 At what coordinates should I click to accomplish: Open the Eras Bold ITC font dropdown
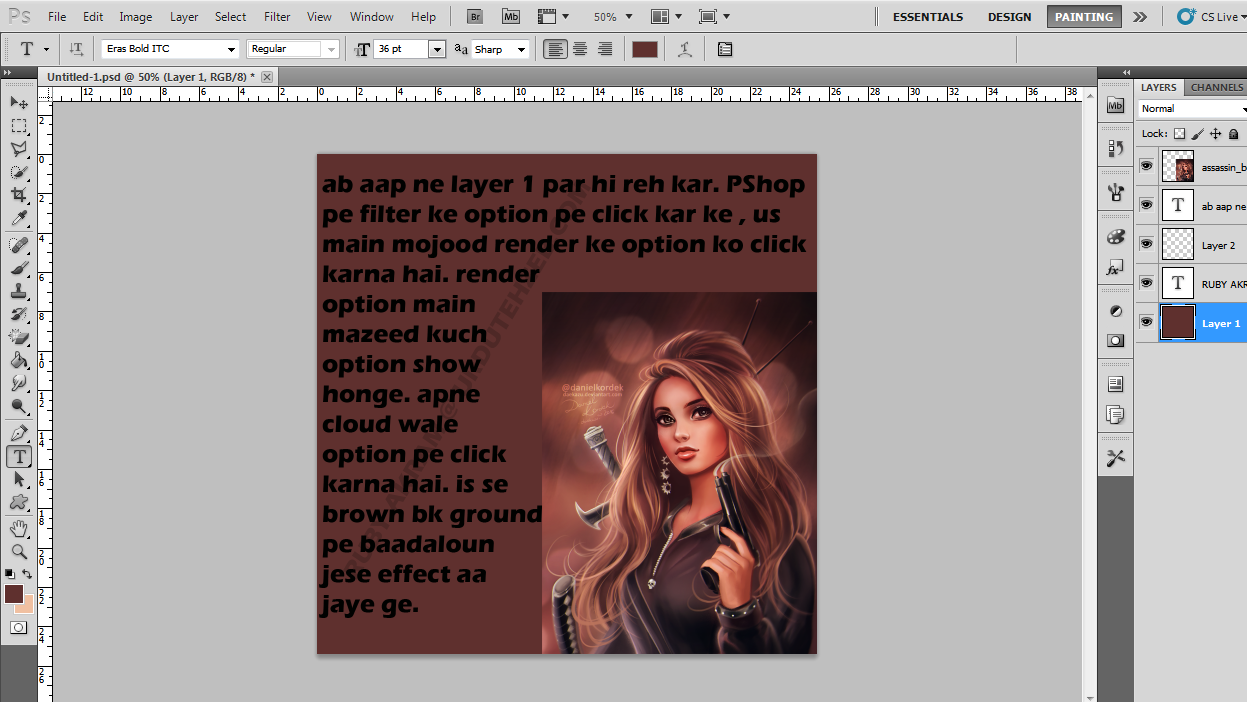coord(231,49)
